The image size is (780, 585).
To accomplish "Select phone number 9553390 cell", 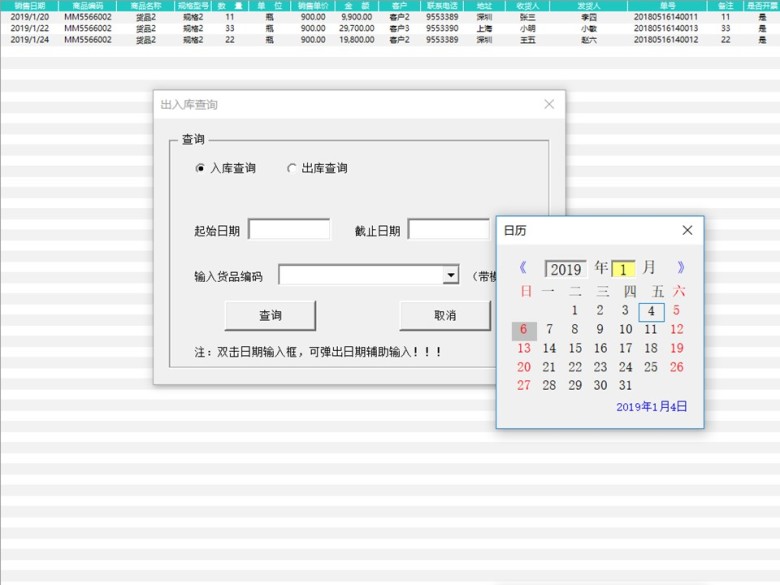I will tap(442, 28).
